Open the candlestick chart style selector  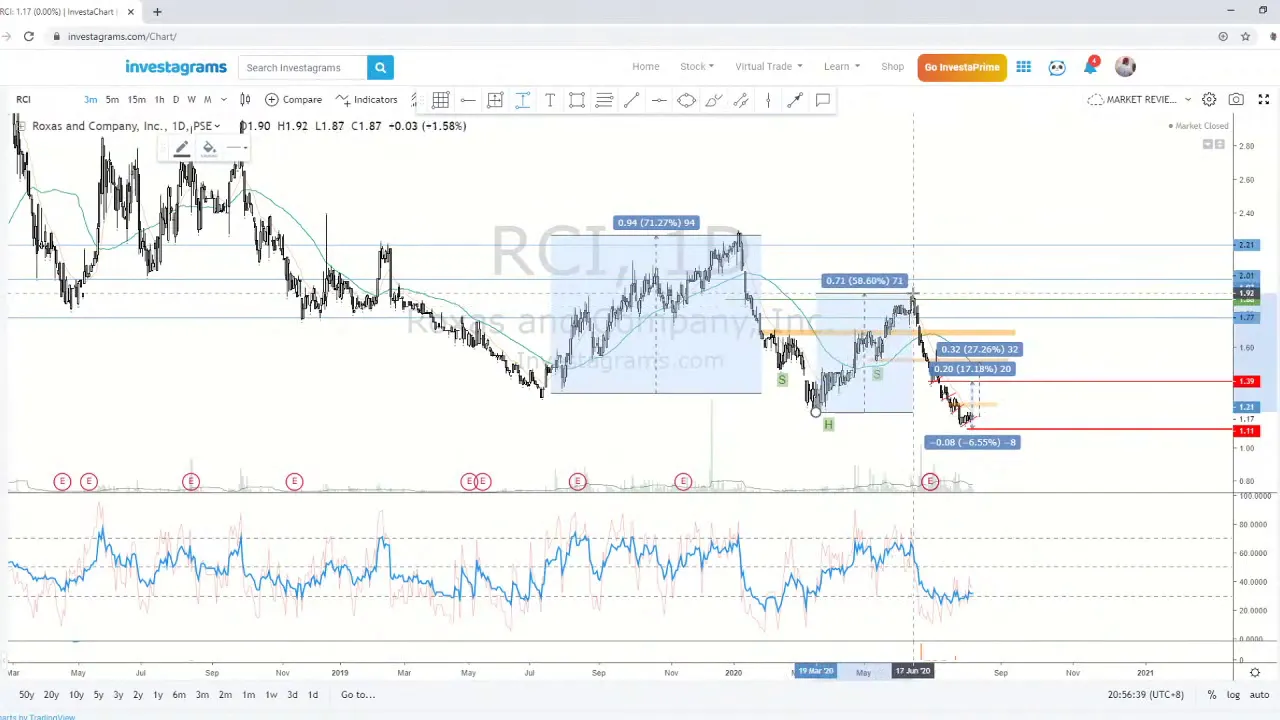tap(245, 100)
